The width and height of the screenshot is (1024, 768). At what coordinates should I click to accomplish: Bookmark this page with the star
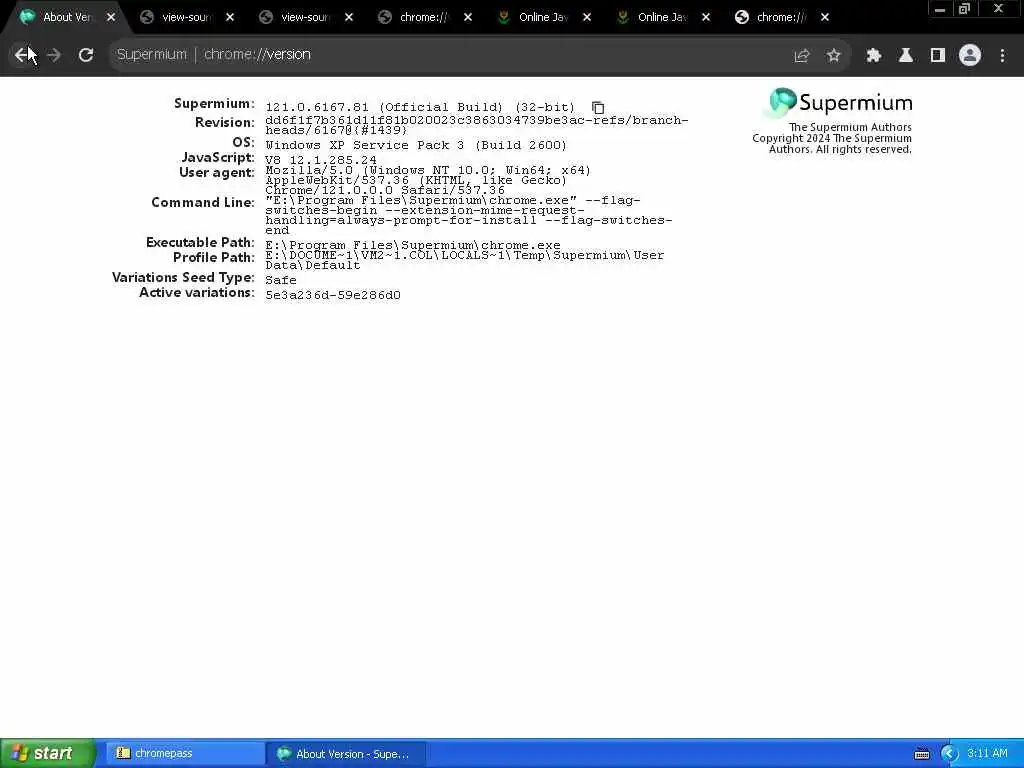[833, 56]
